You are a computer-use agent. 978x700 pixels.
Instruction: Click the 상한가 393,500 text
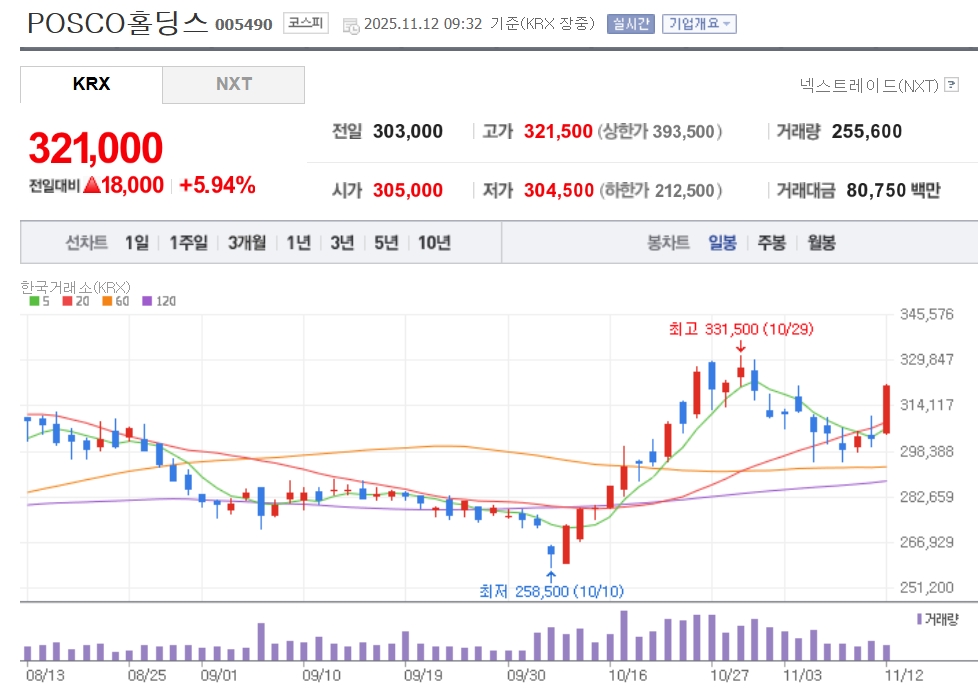(660, 131)
